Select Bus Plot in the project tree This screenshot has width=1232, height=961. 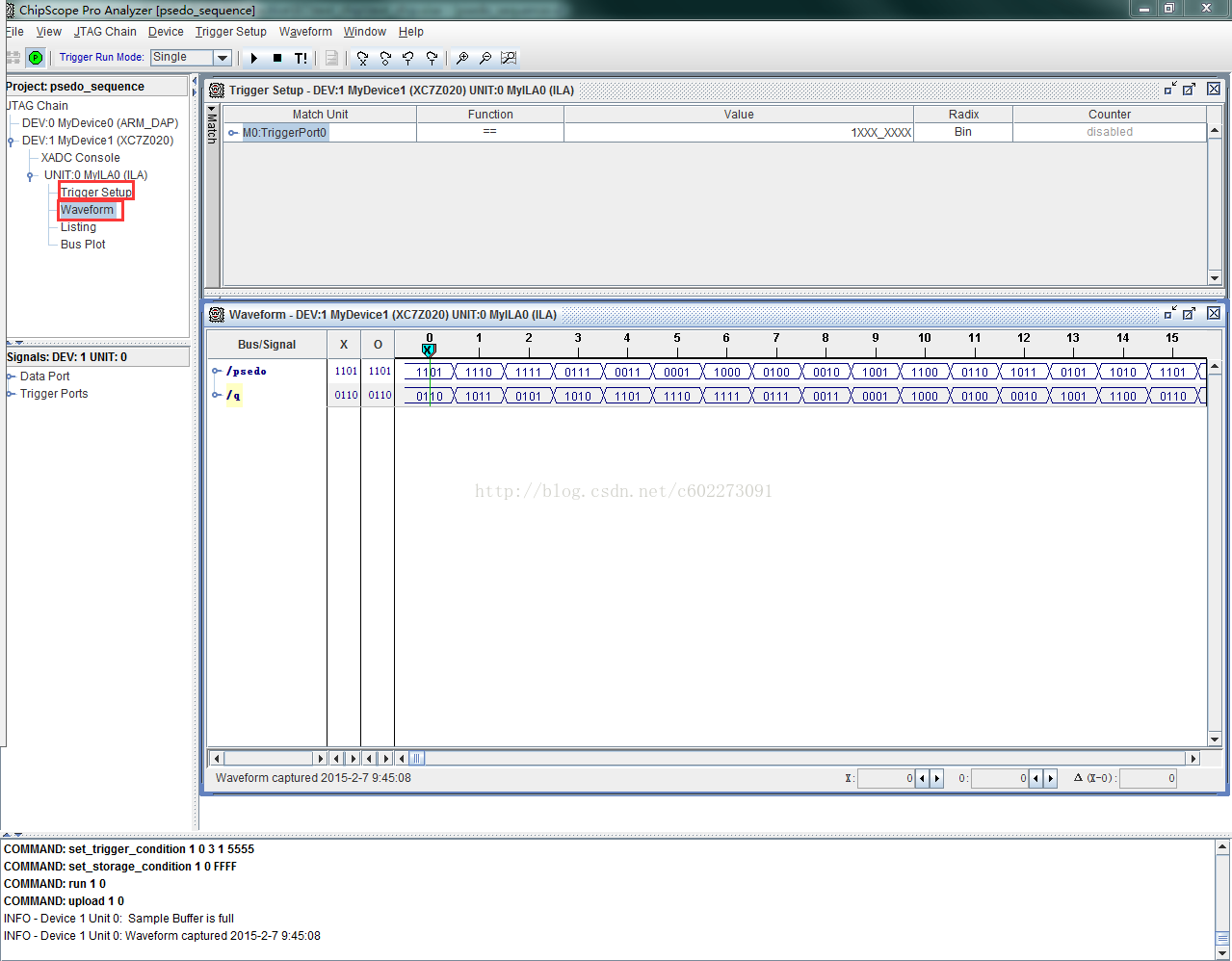[x=83, y=245]
